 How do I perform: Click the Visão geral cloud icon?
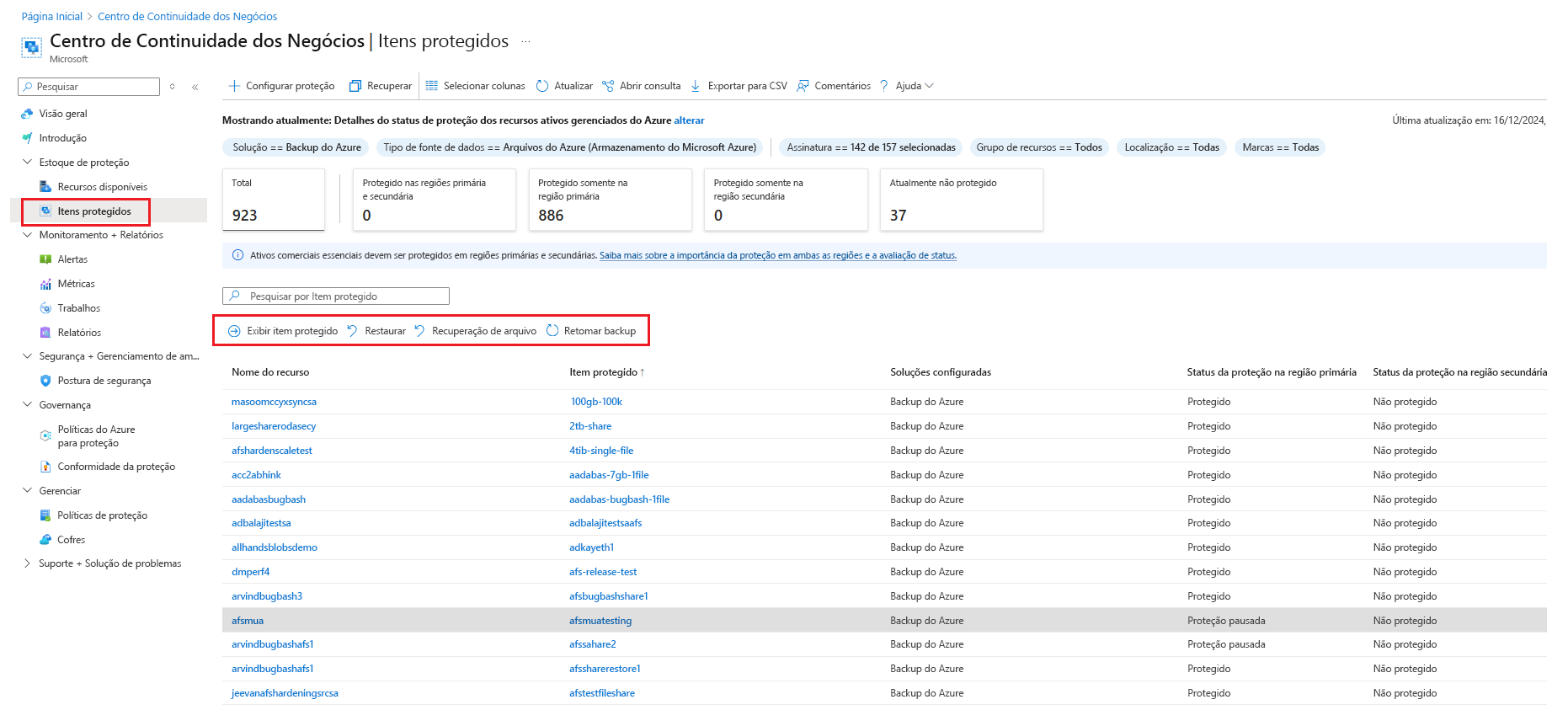[x=27, y=114]
